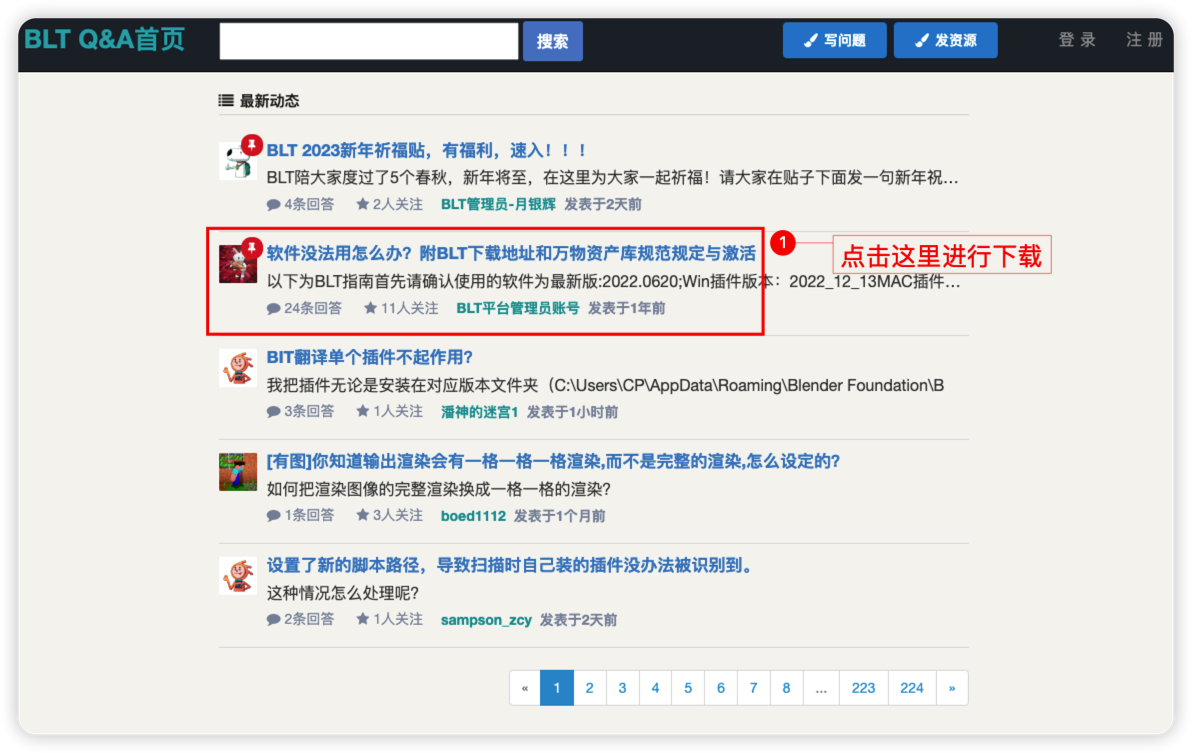Go to page 7
1192x753 pixels.
[x=753, y=688]
